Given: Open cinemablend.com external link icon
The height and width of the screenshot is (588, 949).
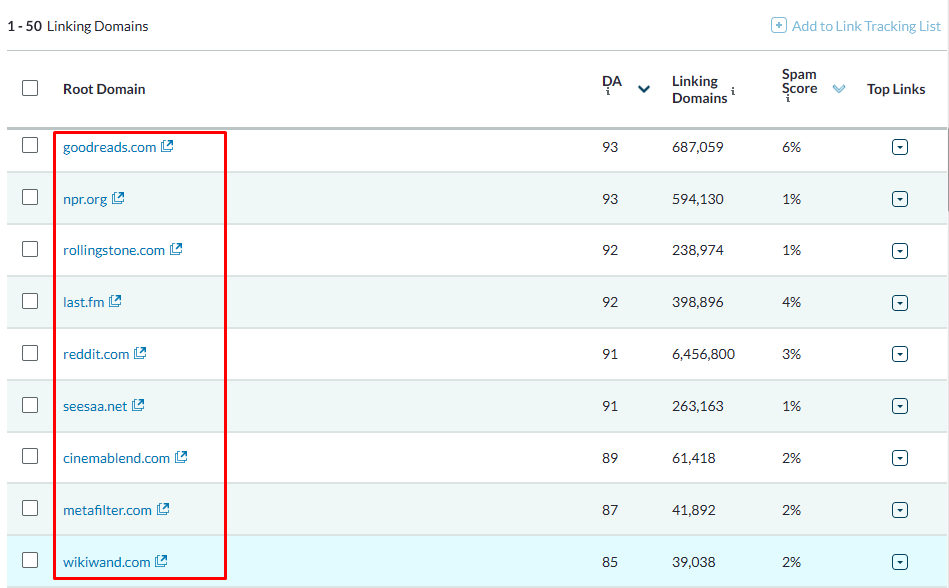Looking at the screenshot, I should pyautogui.click(x=181, y=457).
